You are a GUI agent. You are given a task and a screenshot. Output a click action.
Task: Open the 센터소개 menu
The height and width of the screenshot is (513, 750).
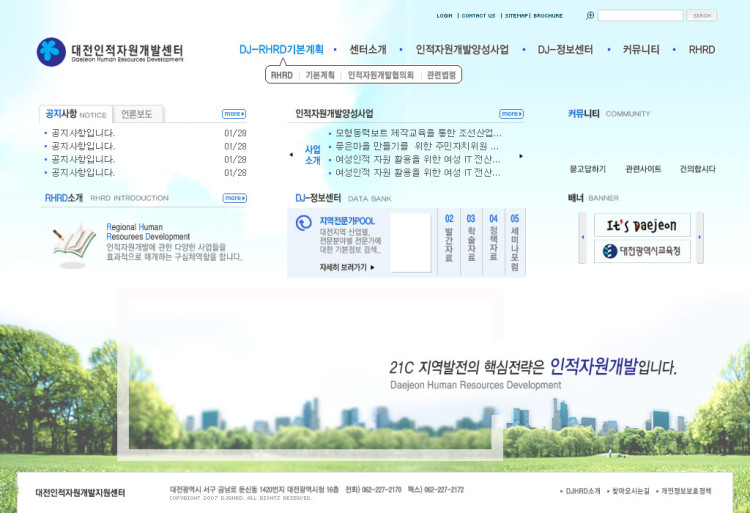368,50
